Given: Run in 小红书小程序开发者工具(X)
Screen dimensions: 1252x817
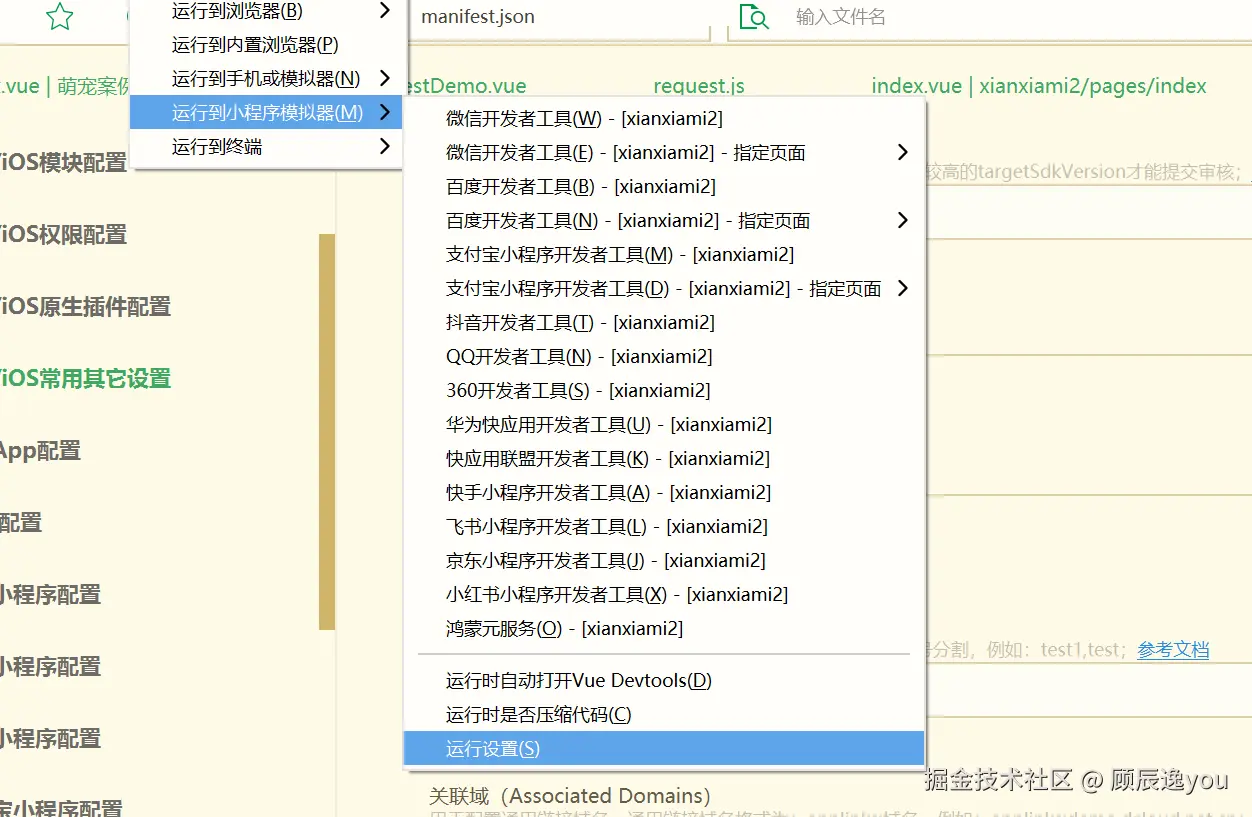Looking at the screenshot, I should pos(664,595).
